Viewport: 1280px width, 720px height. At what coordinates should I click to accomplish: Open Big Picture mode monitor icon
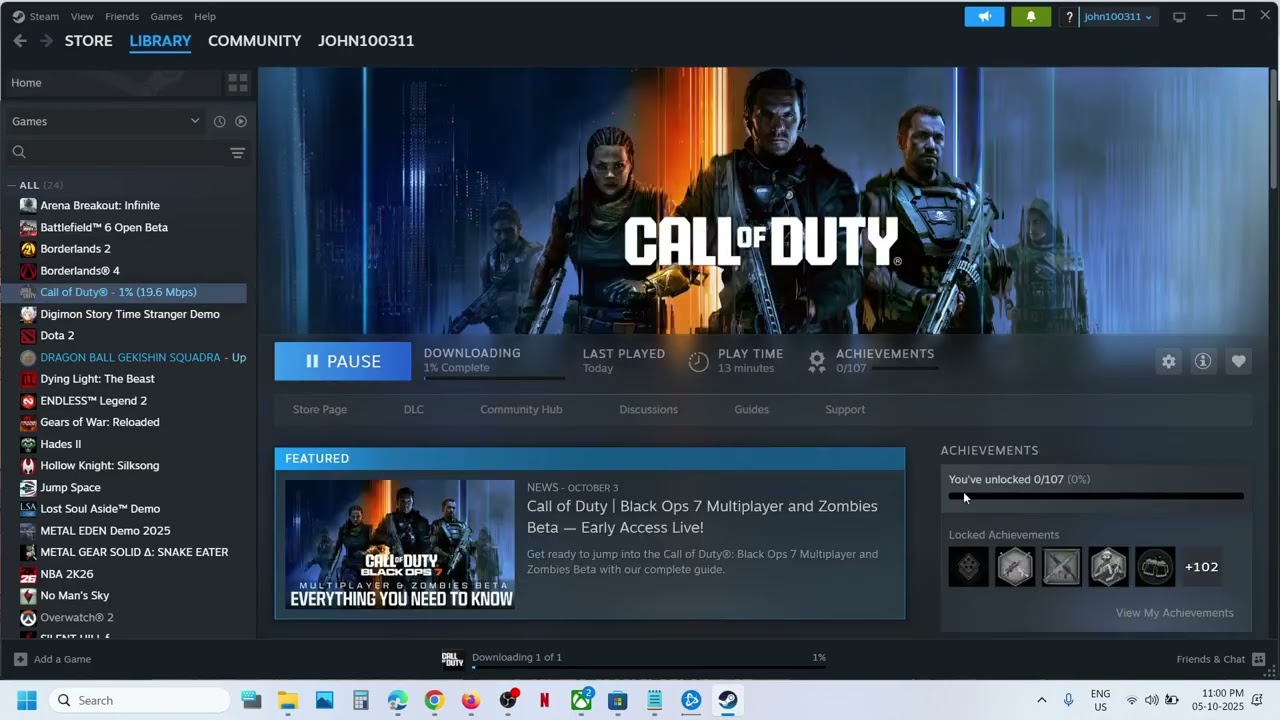[1179, 17]
